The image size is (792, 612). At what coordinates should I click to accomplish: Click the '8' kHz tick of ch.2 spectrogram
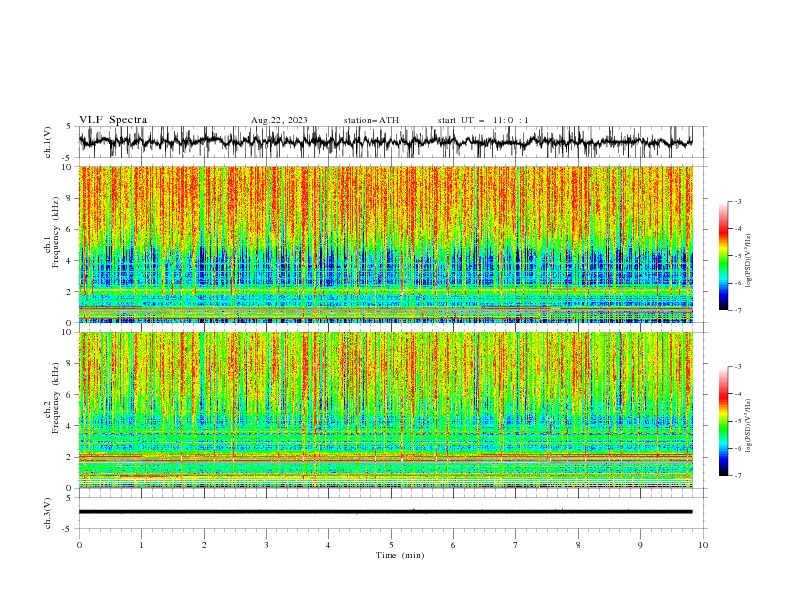[x=70, y=364]
